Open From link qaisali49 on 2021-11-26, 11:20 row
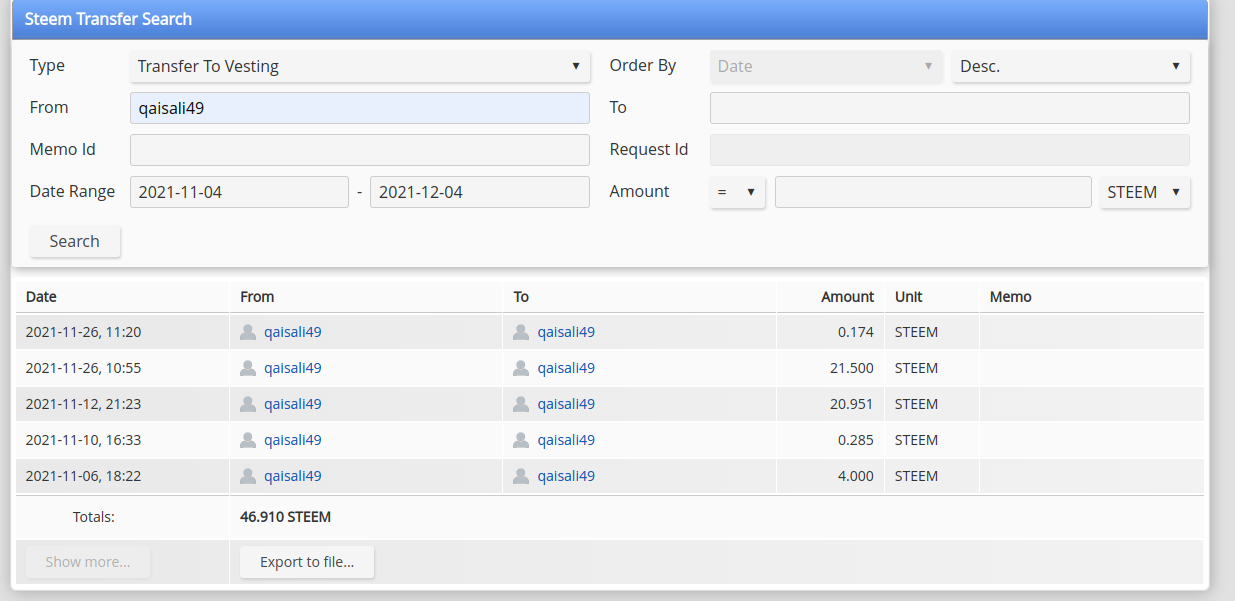Viewport: 1235px width, 601px height. pyautogui.click(x=293, y=332)
